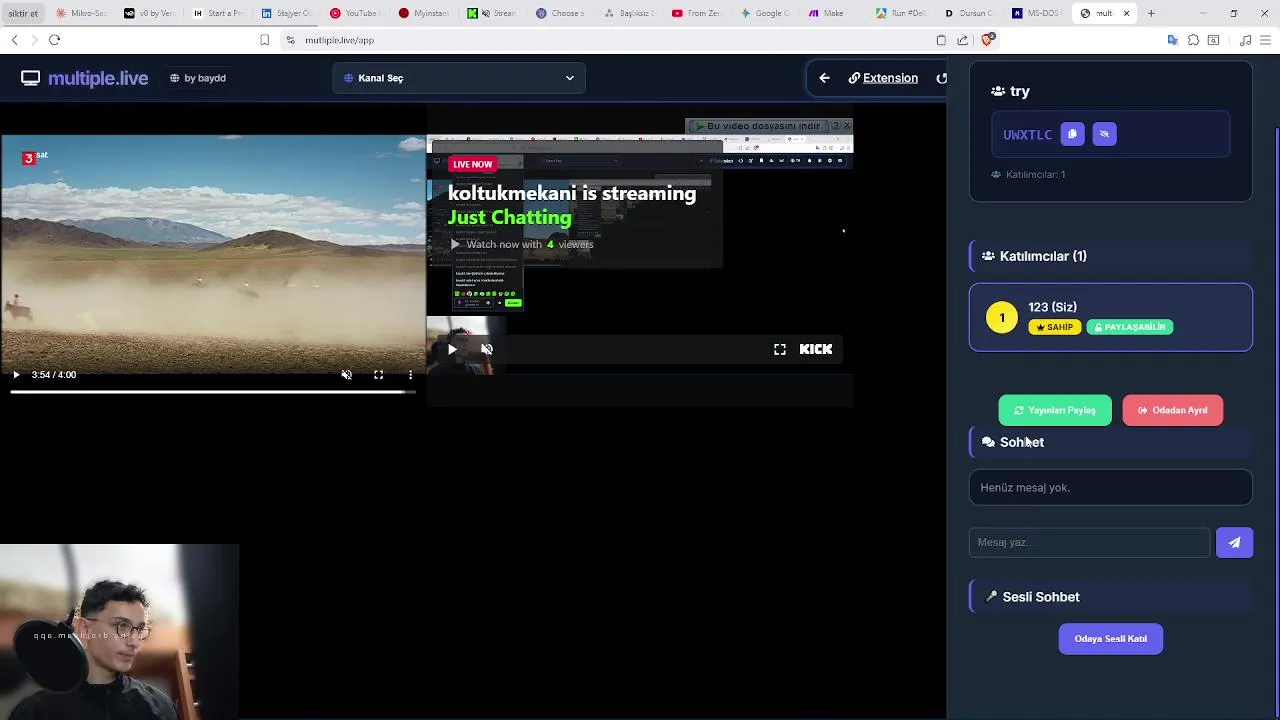Open the translate icon in browser toolbar
Viewport: 1280px width, 720px height.
click(x=1172, y=40)
